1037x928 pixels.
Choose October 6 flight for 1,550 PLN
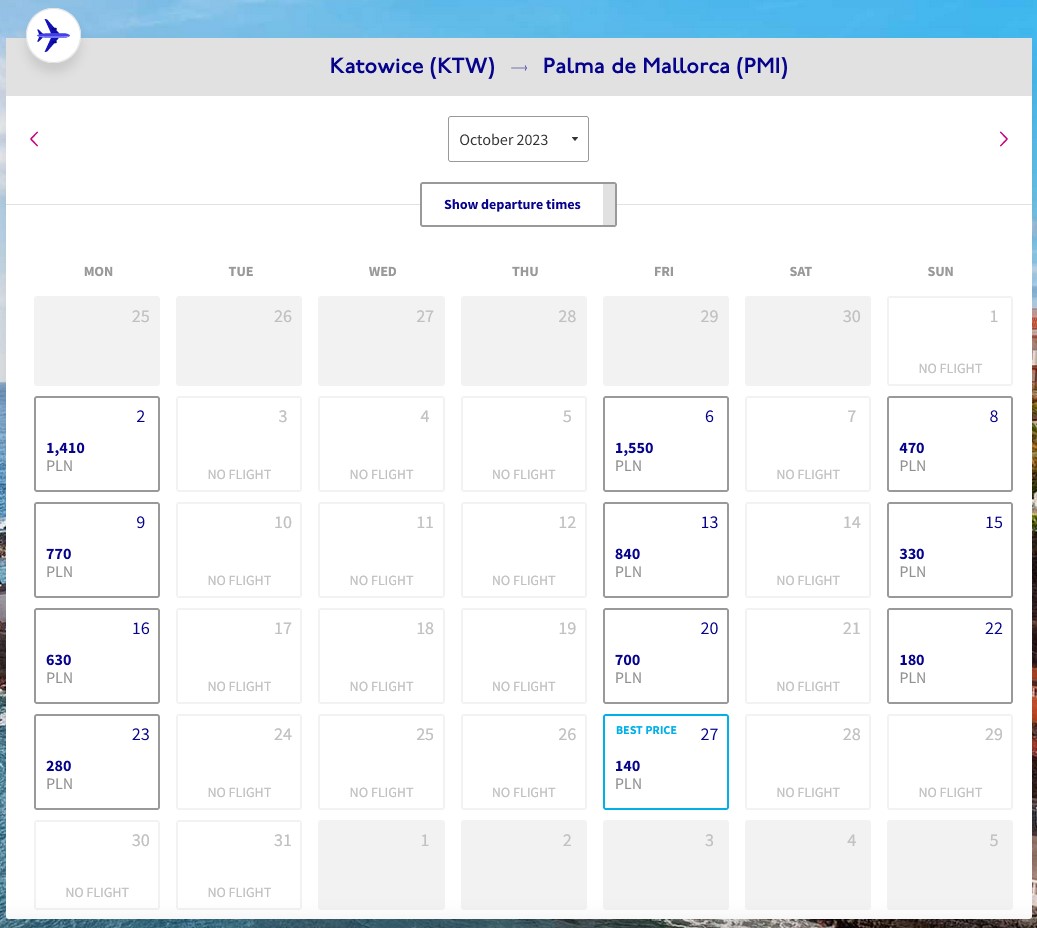[665, 444]
